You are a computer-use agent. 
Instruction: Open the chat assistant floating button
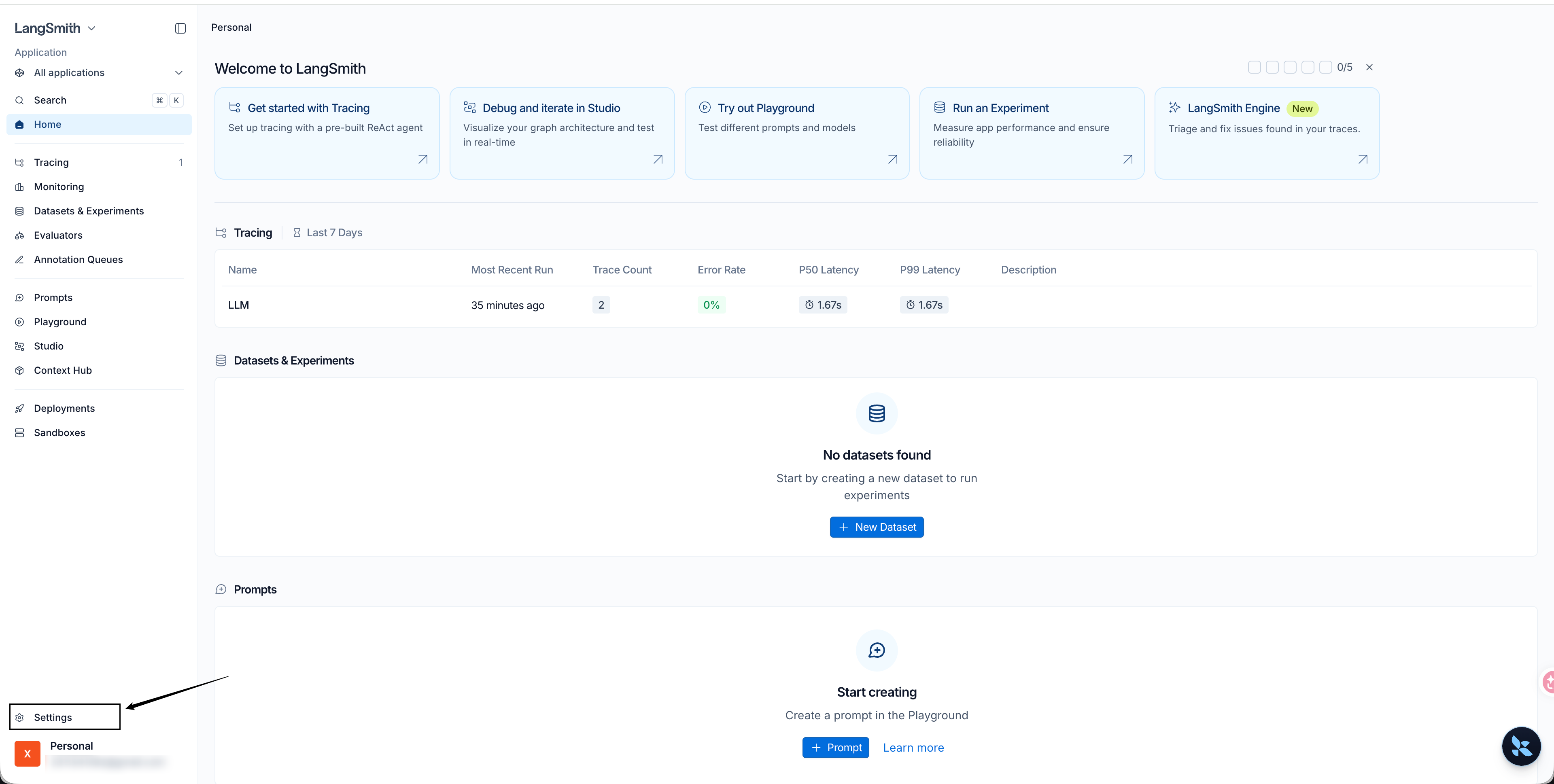(1521, 747)
